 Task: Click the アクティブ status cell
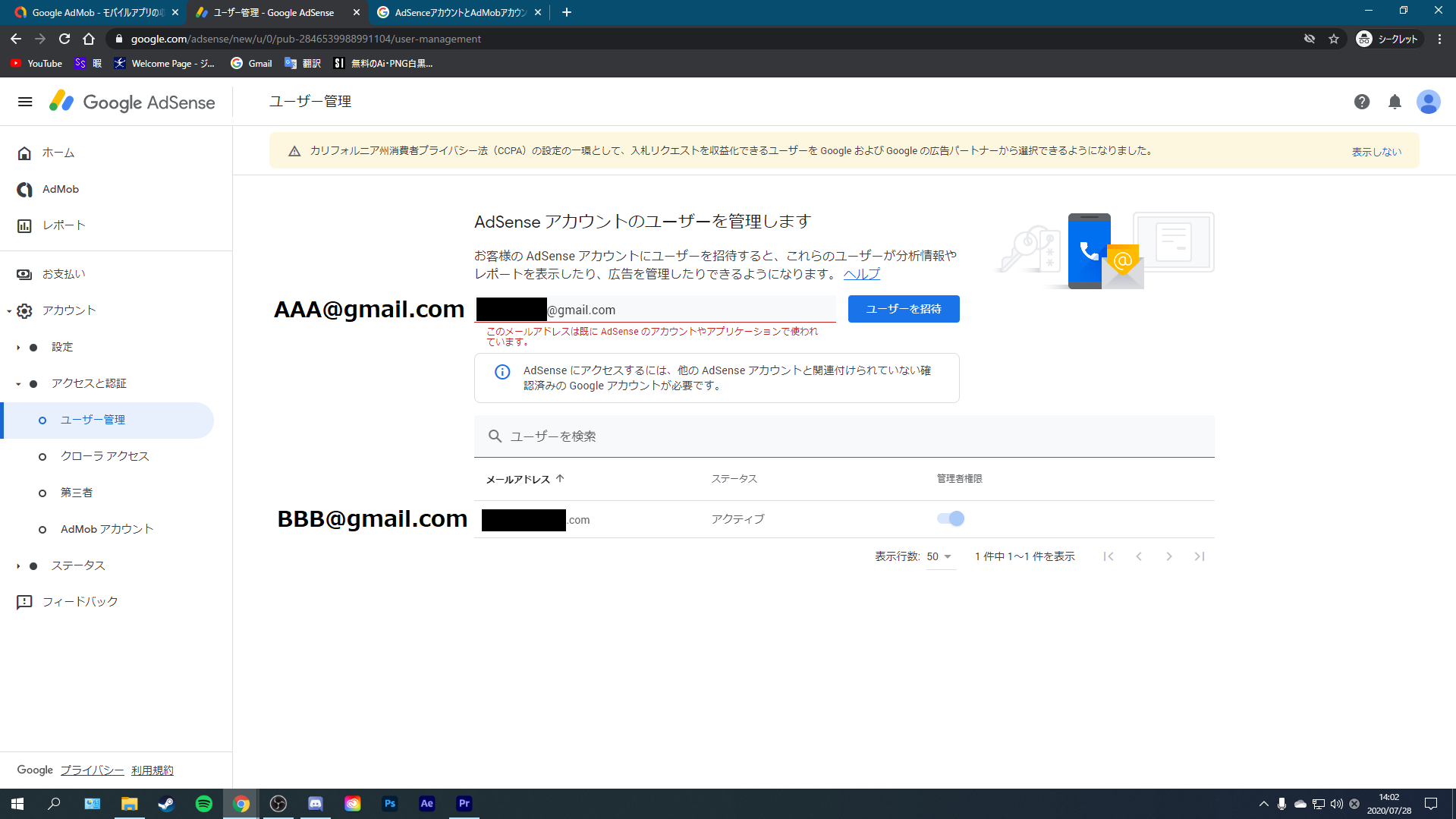pos(737,519)
